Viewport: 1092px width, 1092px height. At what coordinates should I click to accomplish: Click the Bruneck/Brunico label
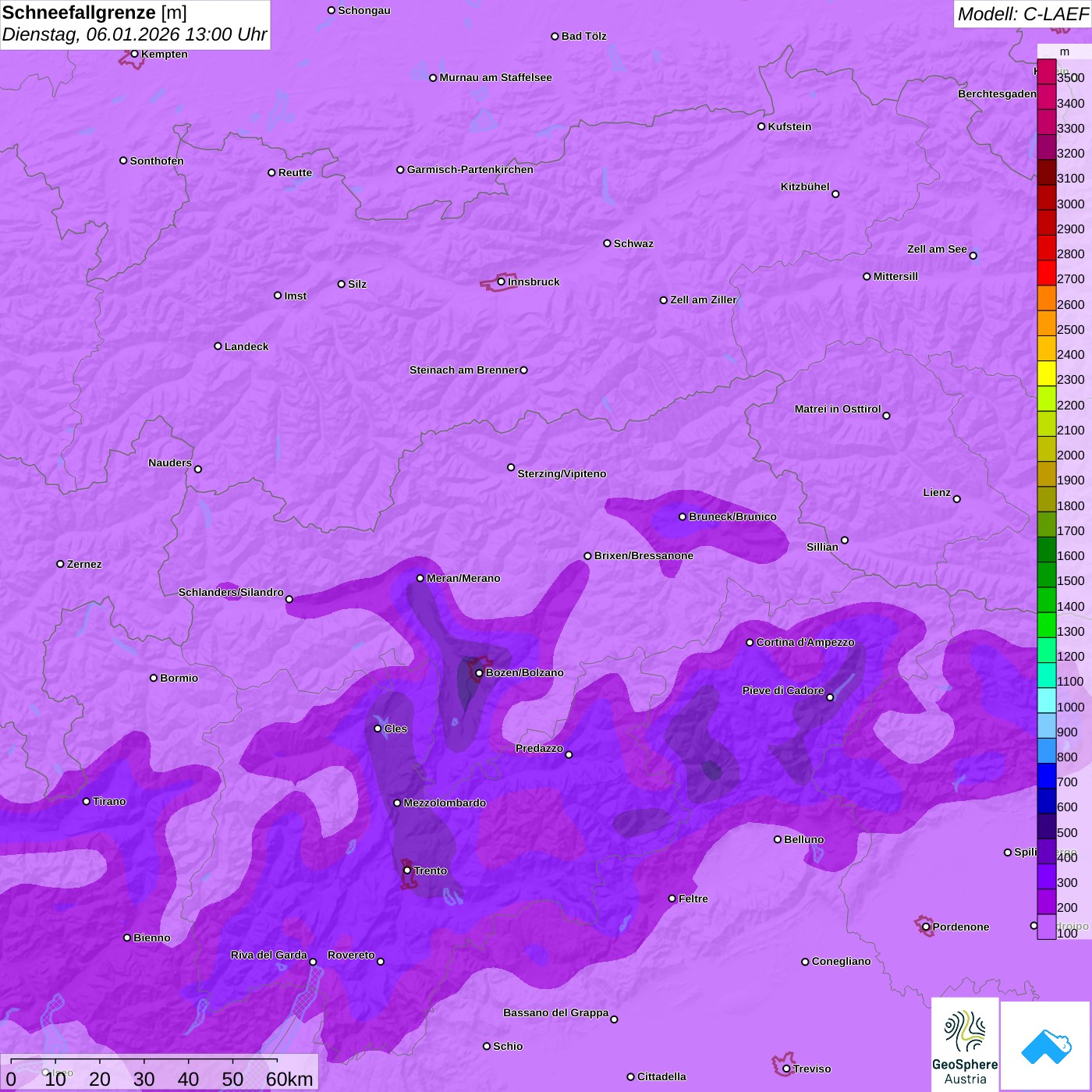732,516
